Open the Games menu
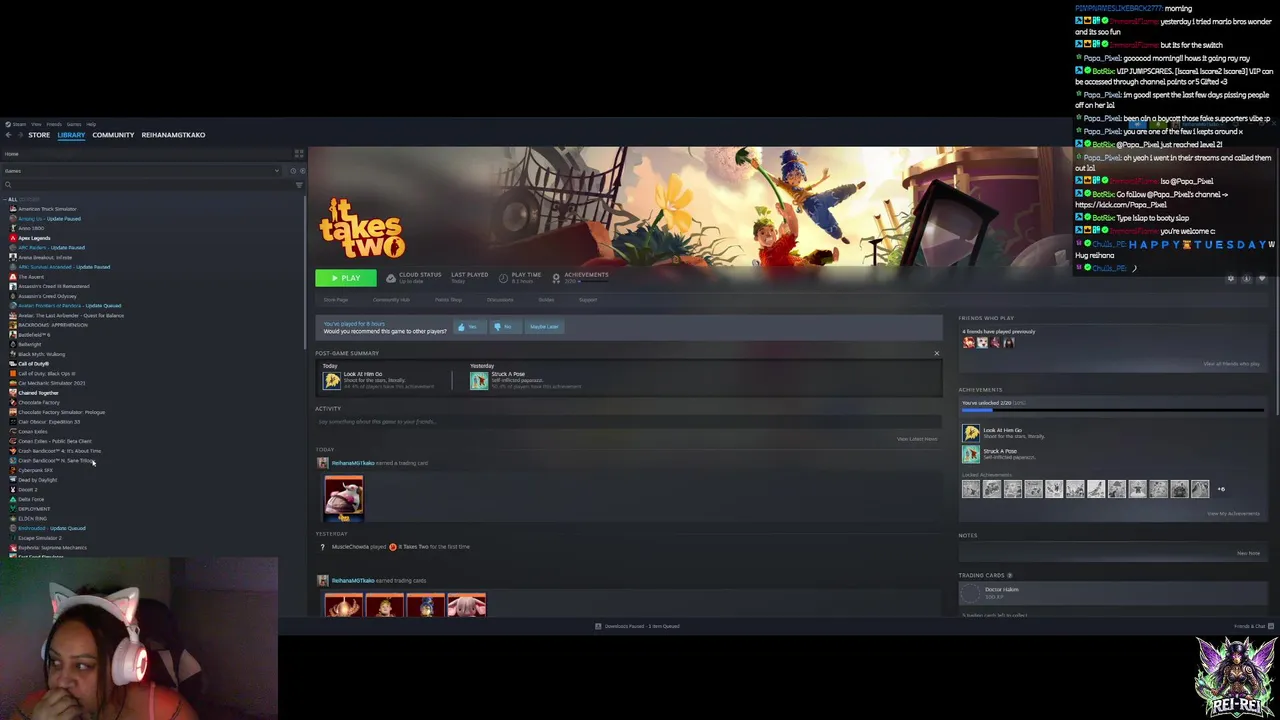This screenshot has height=720, width=1280. click(x=73, y=124)
